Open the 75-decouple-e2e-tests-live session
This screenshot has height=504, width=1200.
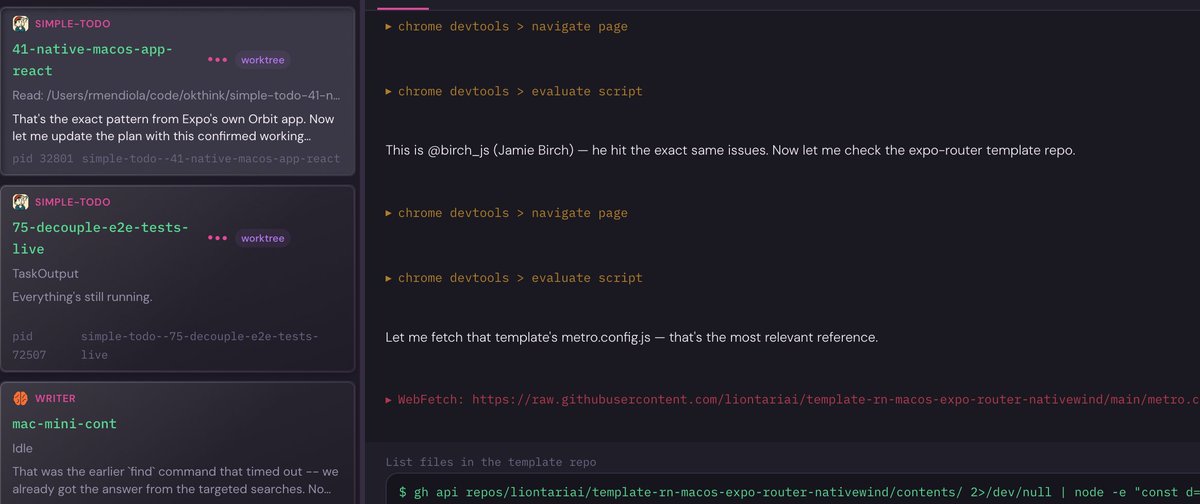coord(177,279)
